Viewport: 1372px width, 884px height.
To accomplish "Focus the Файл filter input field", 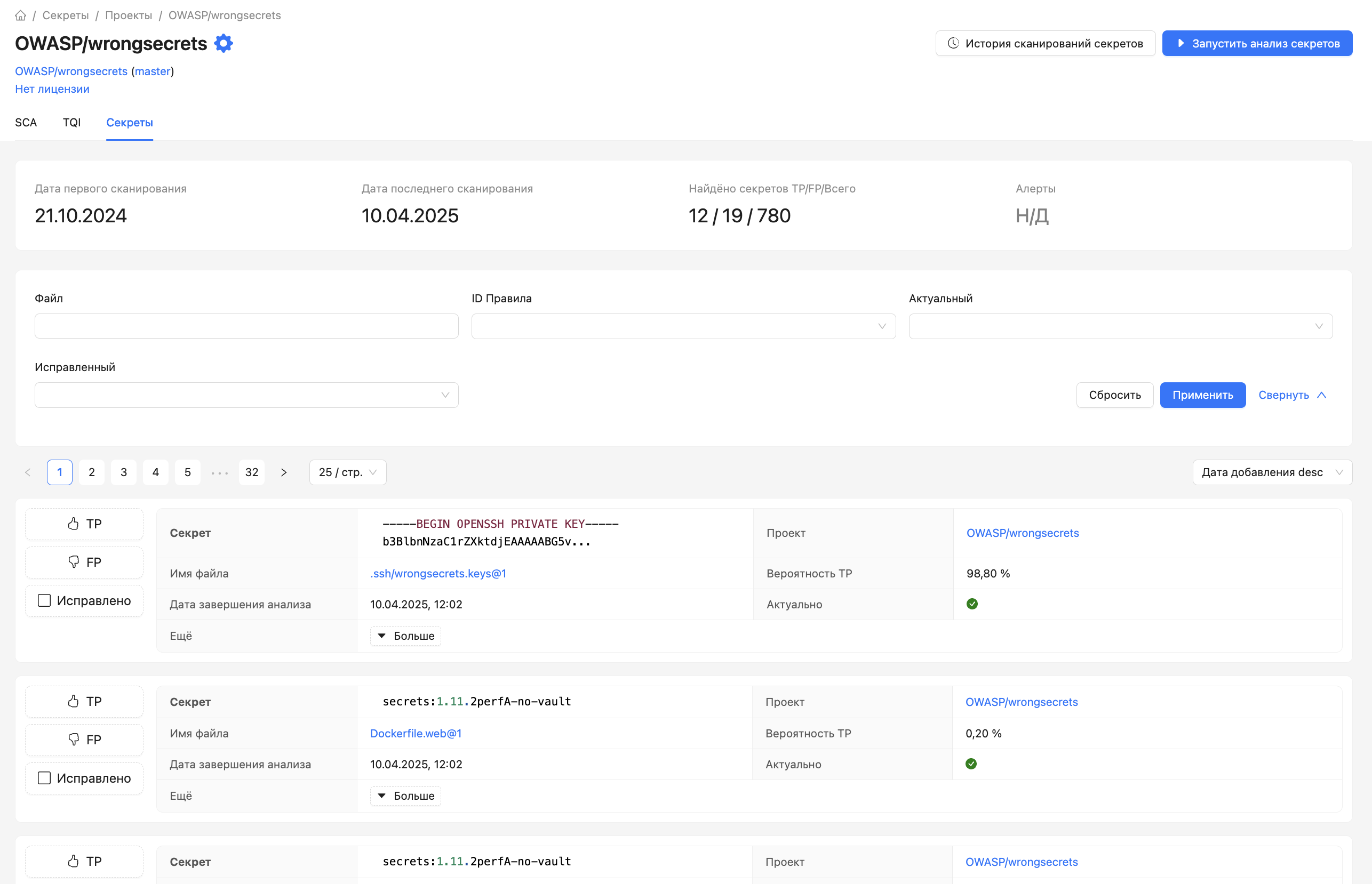I will pos(246,326).
